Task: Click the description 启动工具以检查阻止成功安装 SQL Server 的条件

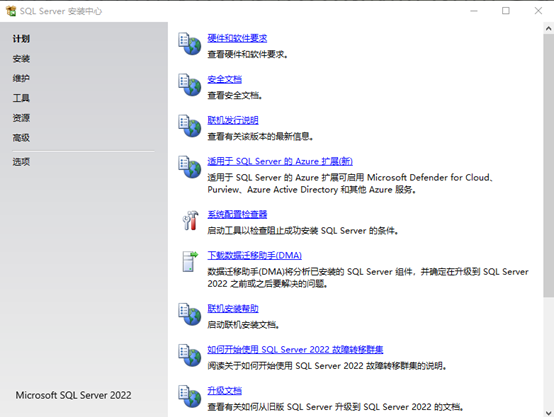Action: [303, 231]
